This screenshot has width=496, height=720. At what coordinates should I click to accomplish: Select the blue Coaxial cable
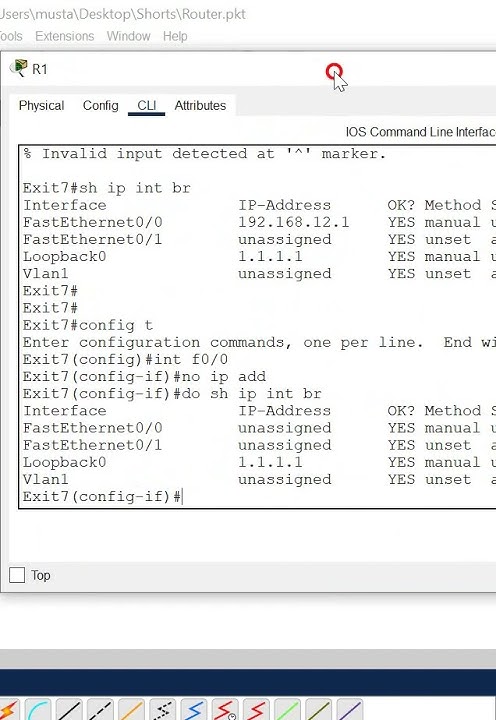pyautogui.click(x=194, y=710)
